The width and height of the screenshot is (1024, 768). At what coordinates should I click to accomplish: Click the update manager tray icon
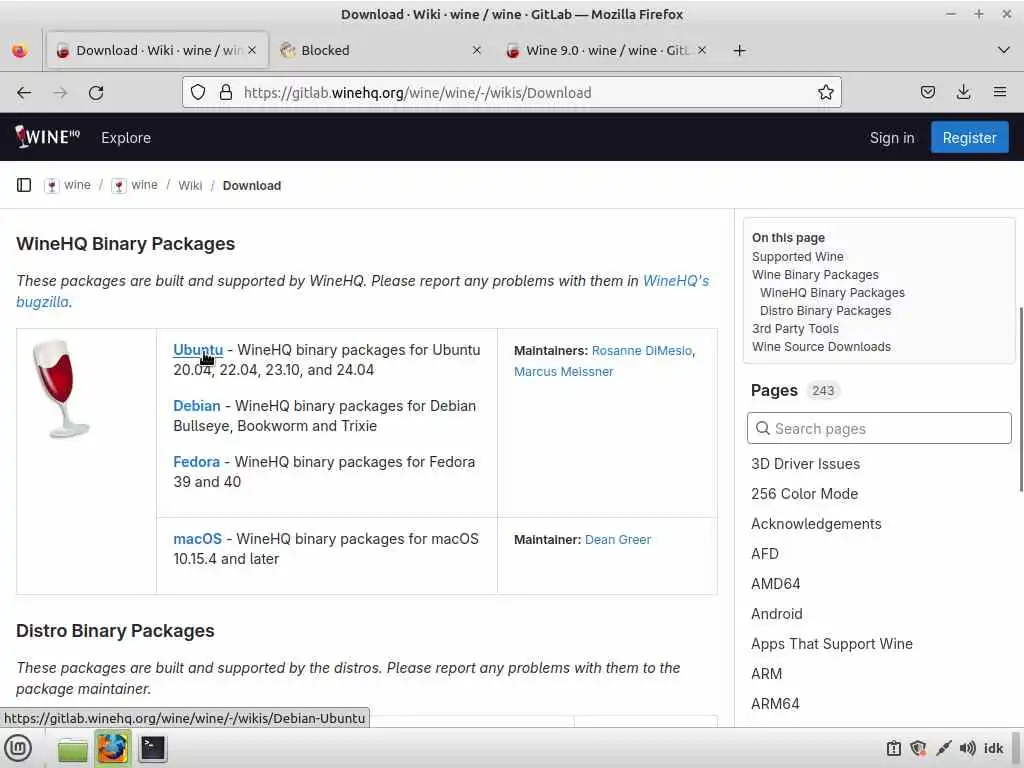point(893,748)
